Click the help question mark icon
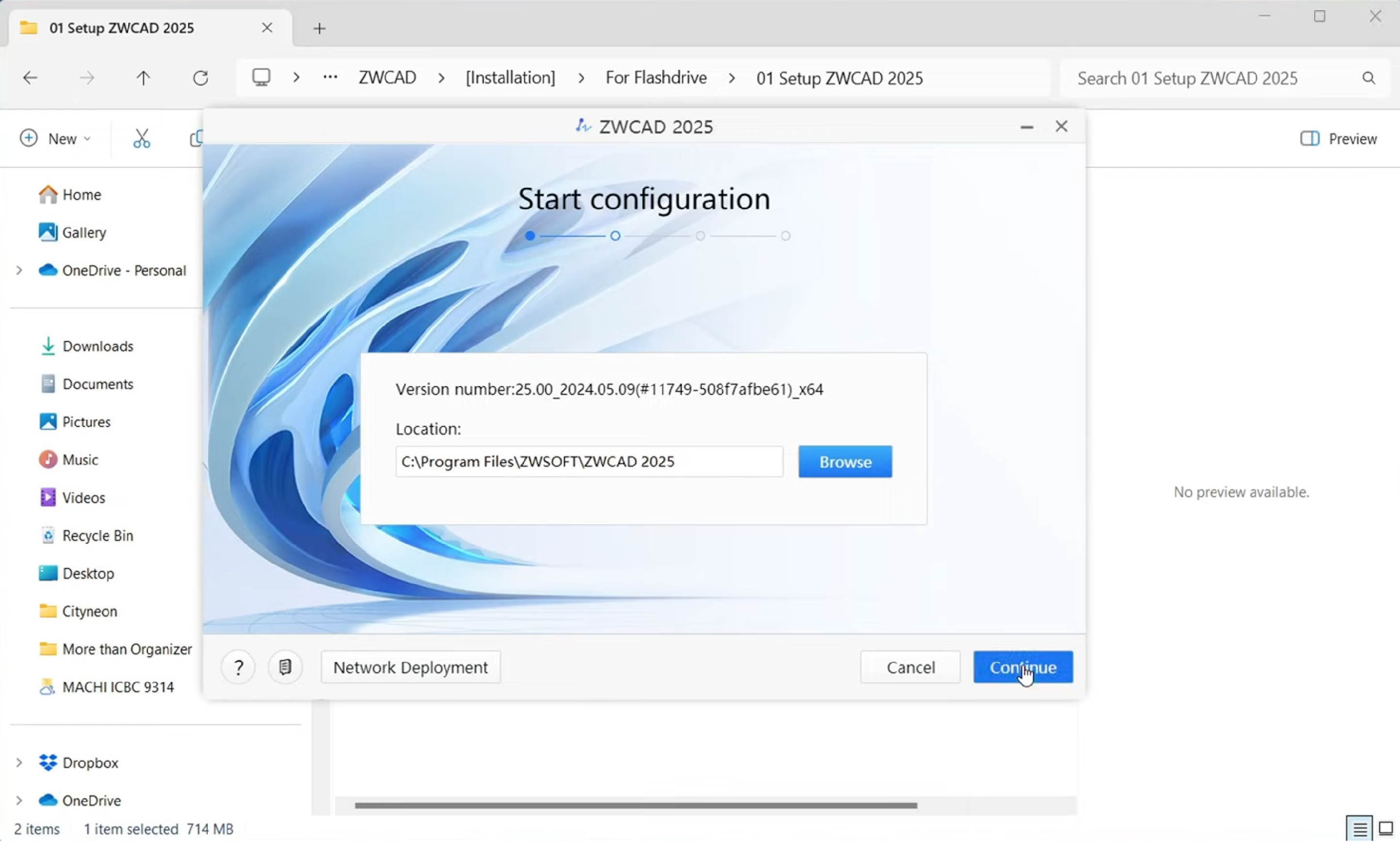The image size is (1400, 843). 239,667
